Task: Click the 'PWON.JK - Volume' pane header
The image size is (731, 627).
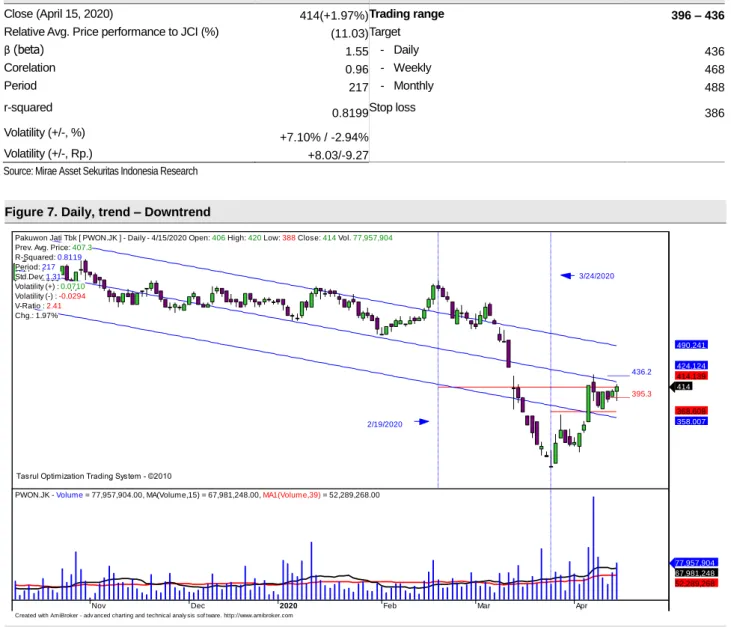Action: pyautogui.click(x=48, y=495)
